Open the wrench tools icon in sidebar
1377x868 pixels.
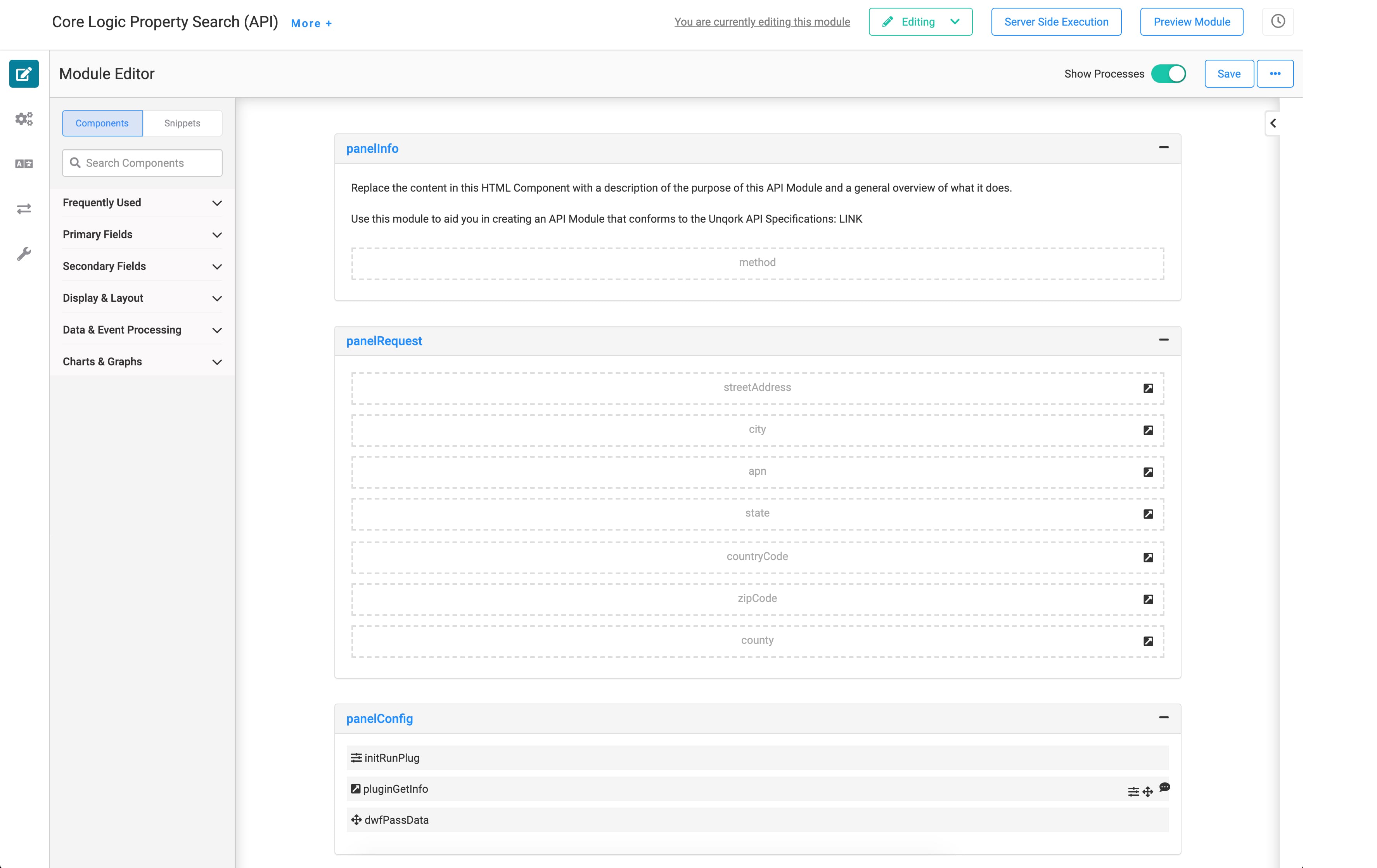[24, 254]
